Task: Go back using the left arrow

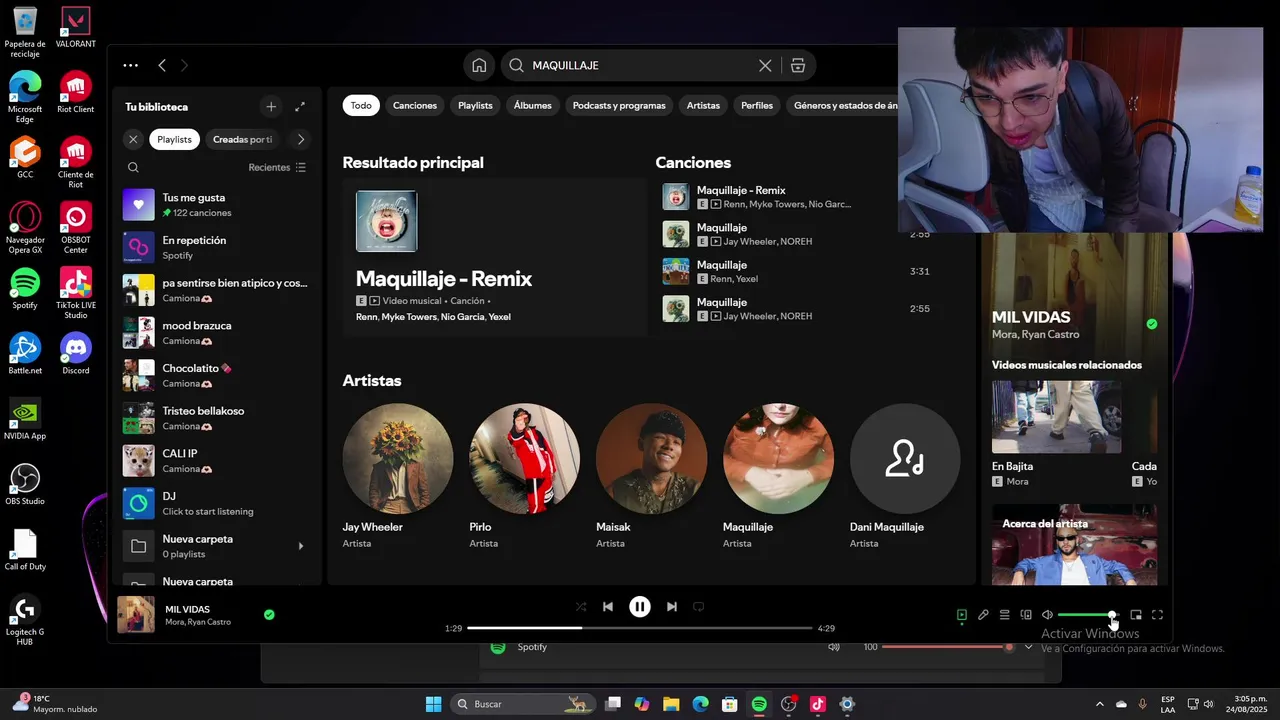Action: point(162,65)
